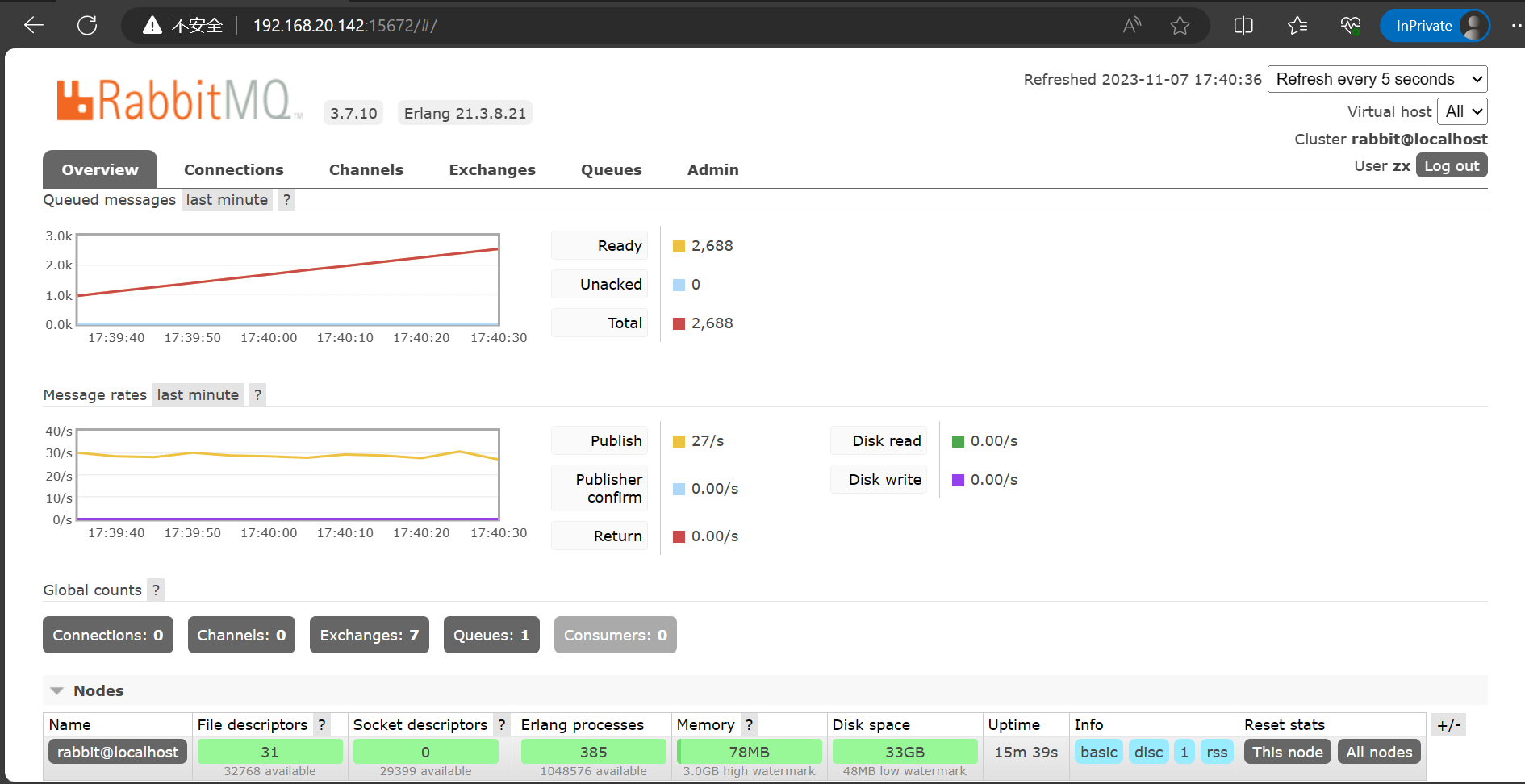Switch to the Connections tab
The image size is (1525, 784).
click(x=234, y=169)
